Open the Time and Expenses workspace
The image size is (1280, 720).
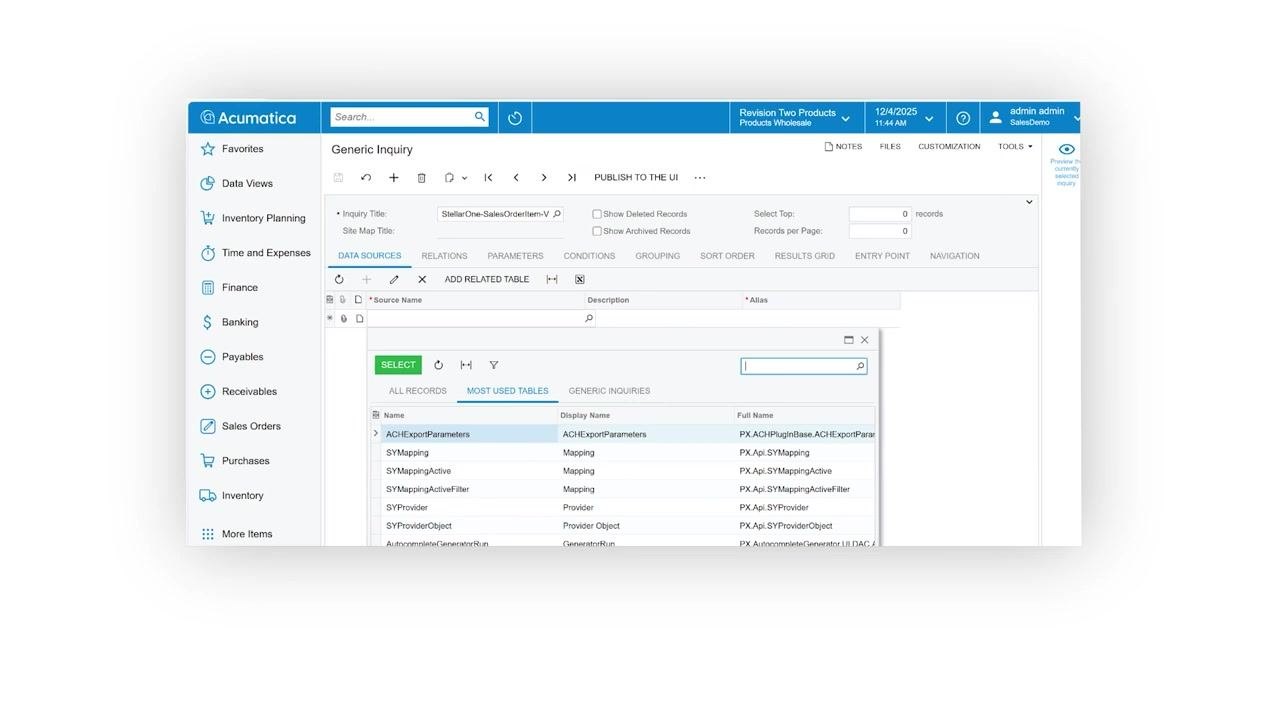(266, 253)
